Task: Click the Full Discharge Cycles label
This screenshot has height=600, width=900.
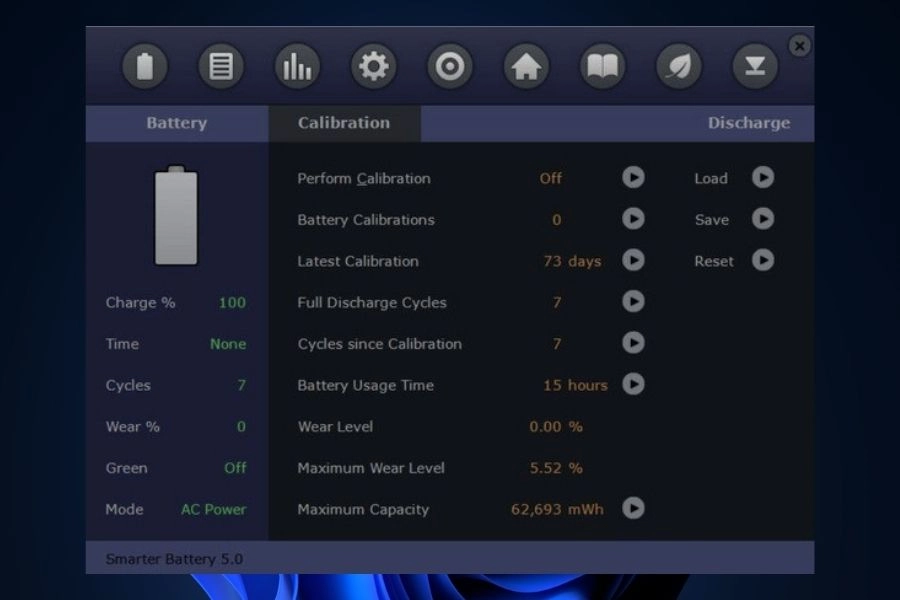Action: pyautogui.click(x=371, y=303)
